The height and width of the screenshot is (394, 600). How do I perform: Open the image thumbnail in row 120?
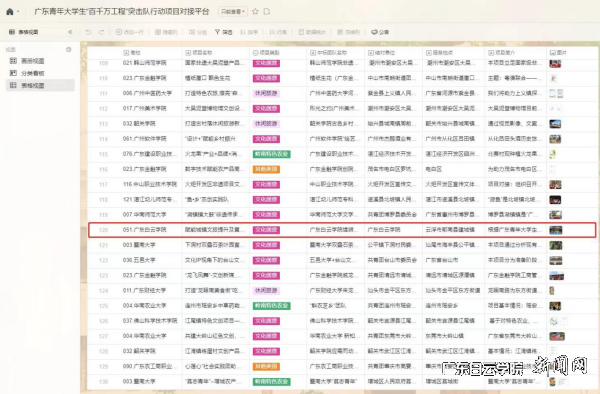tap(556, 230)
